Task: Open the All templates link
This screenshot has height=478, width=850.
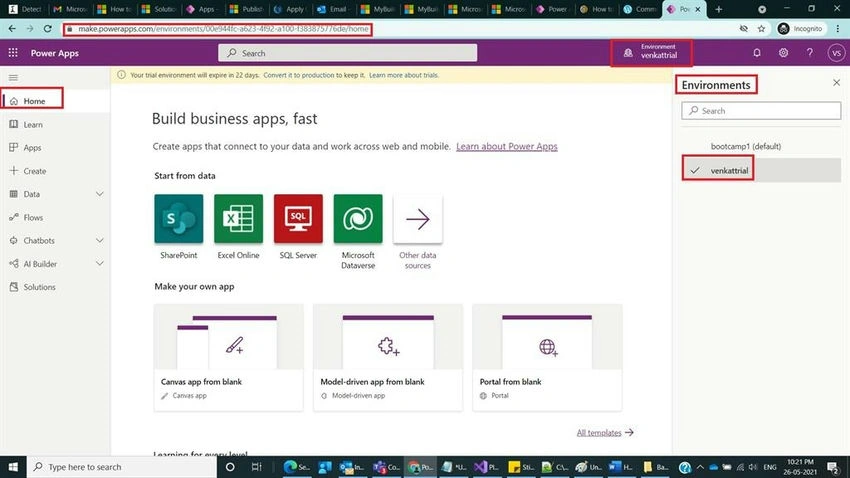Action: [x=604, y=432]
